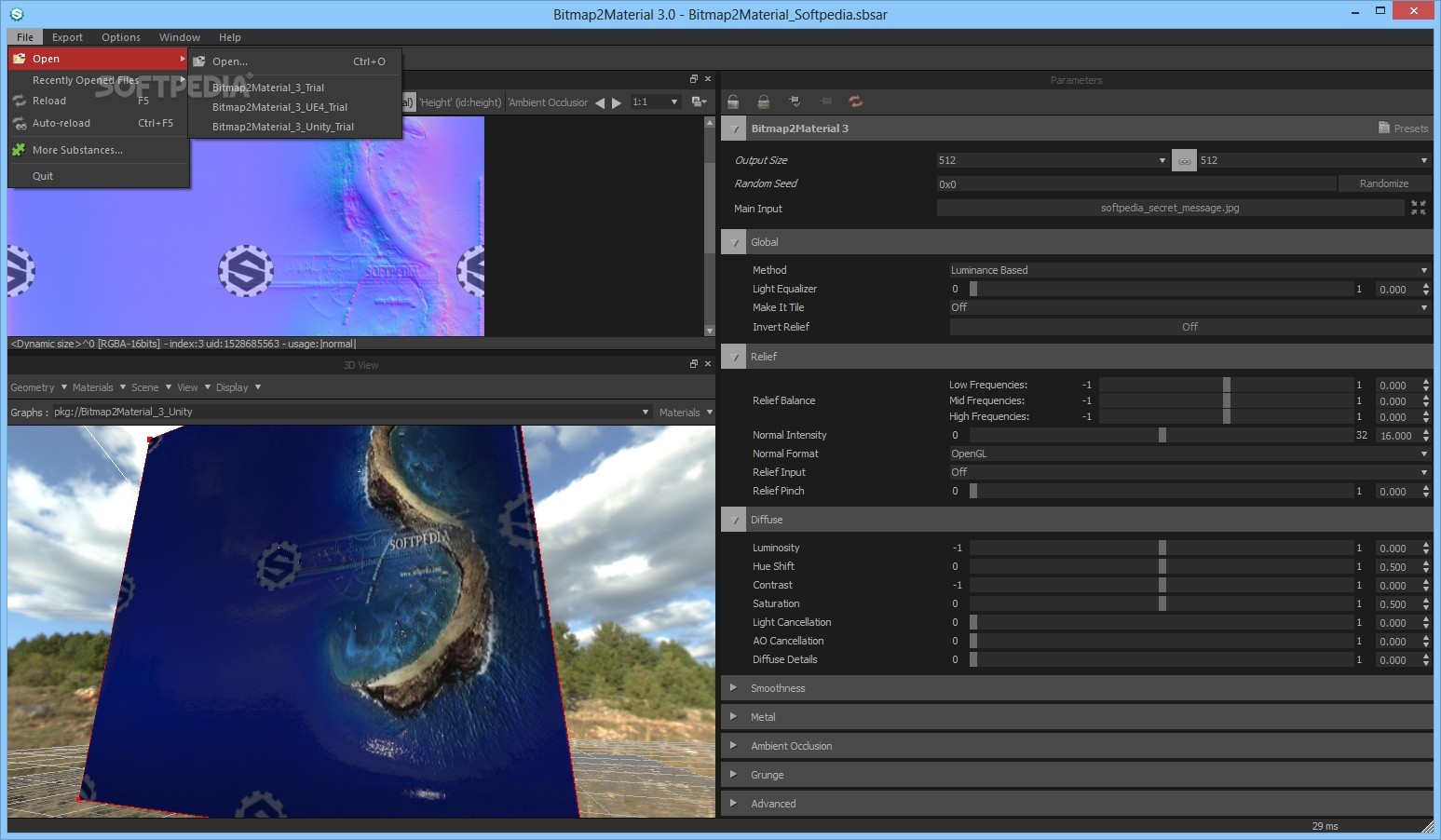Open the Normal Format OpenGL dropdown
The image size is (1441, 840).
pyautogui.click(x=1190, y=454)
